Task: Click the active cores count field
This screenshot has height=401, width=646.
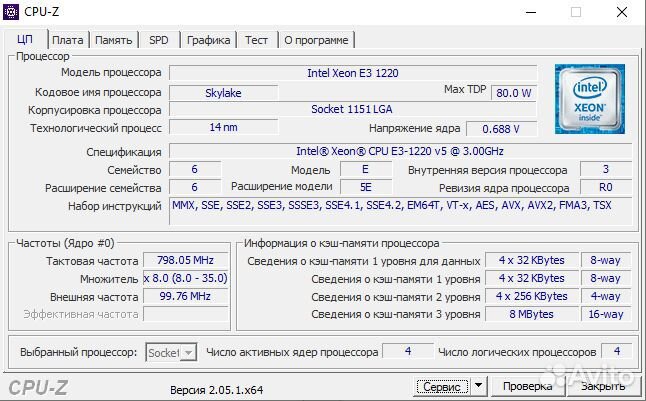Action: (408, 351)
